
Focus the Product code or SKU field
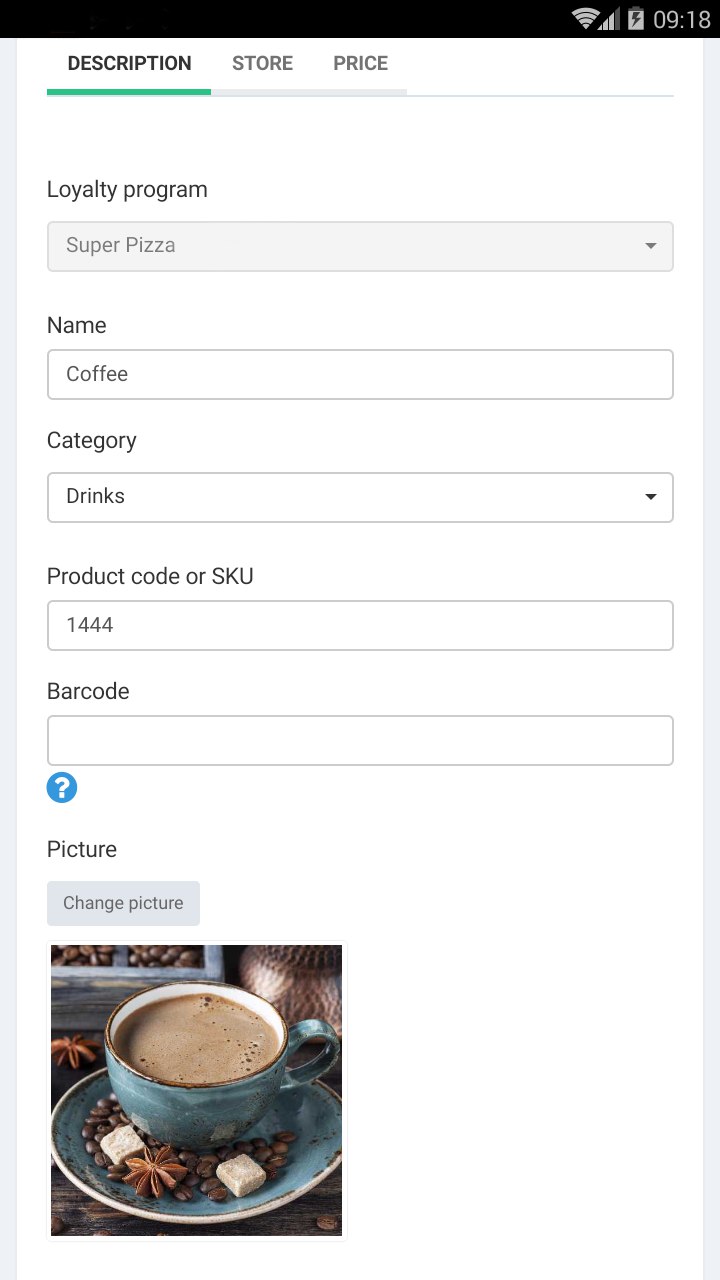[360, 625]
